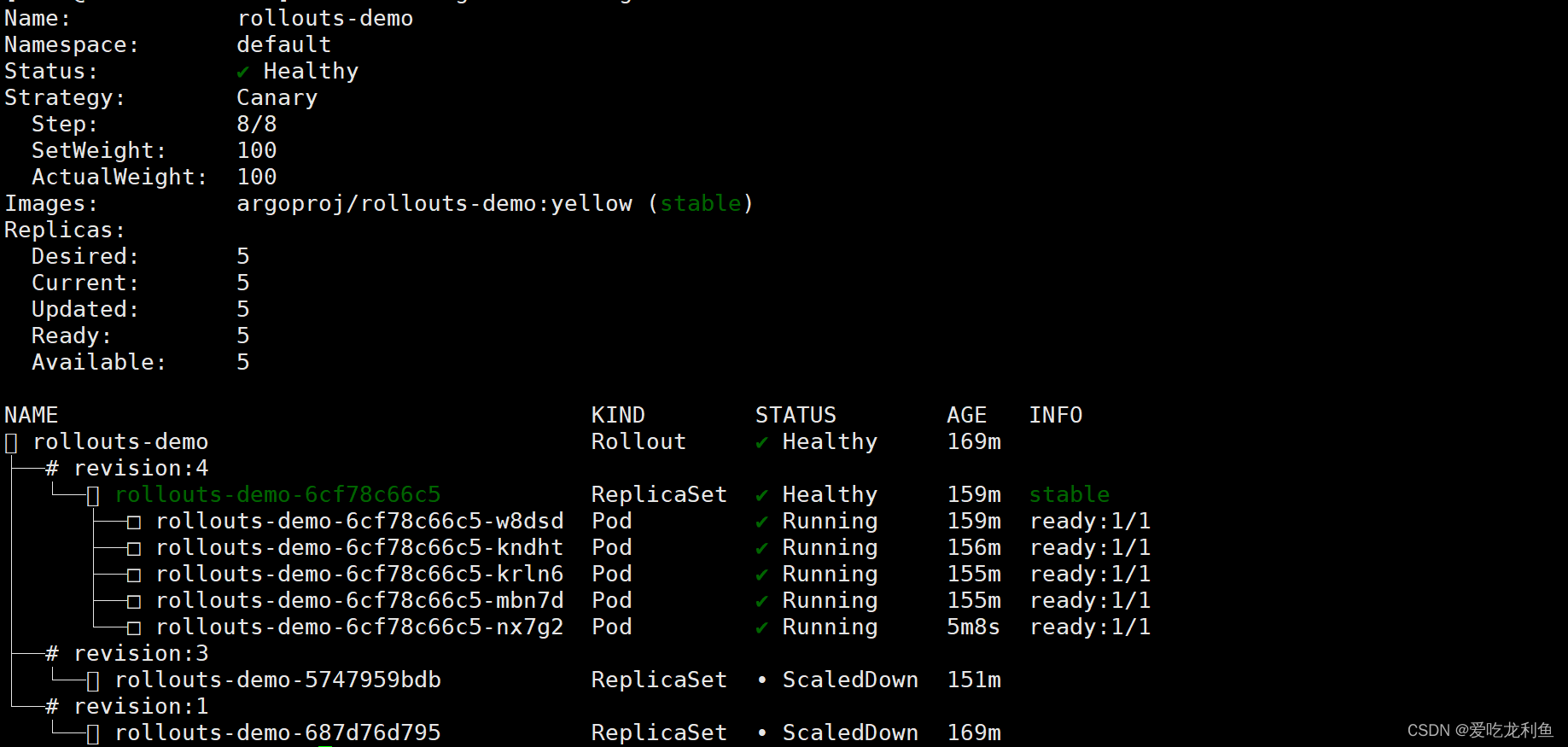The height and width of the screenshot is (747, 1568).
Task: Click age '156m' in the kndht pod row
Action: point(974,547)
